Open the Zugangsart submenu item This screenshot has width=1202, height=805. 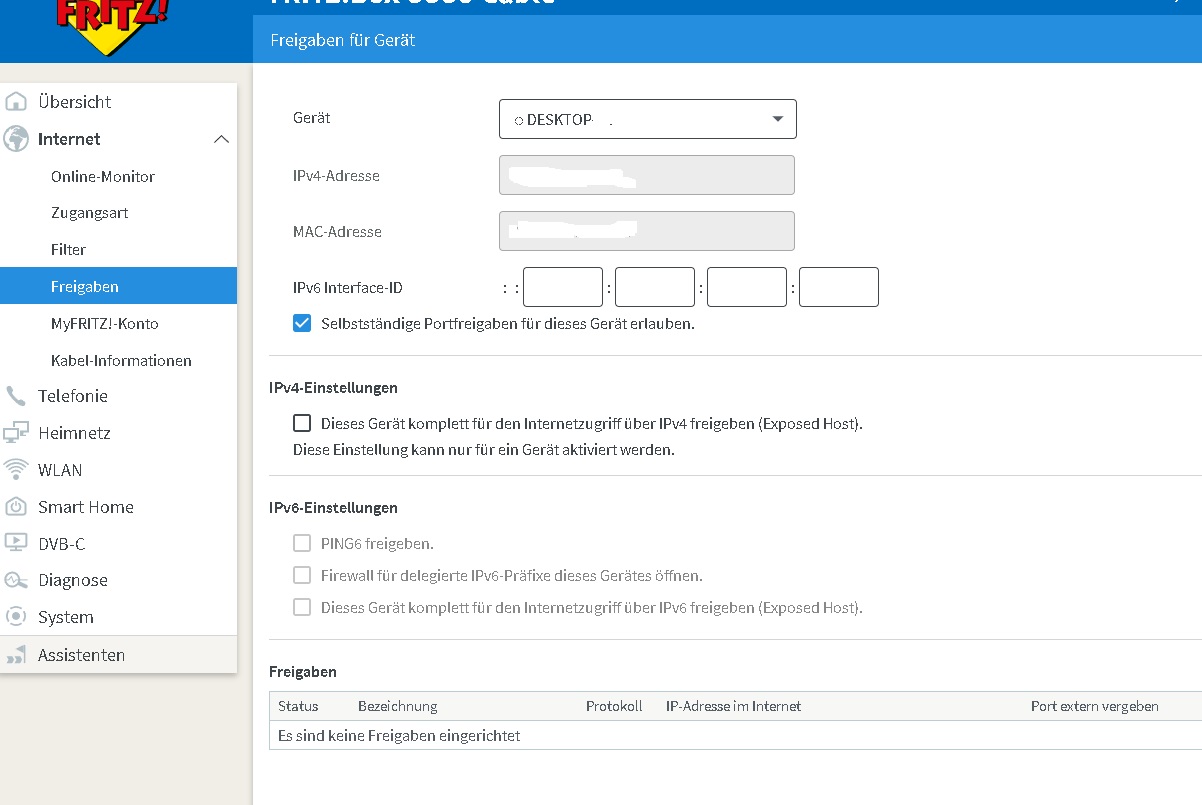click(x=90, y=213)
